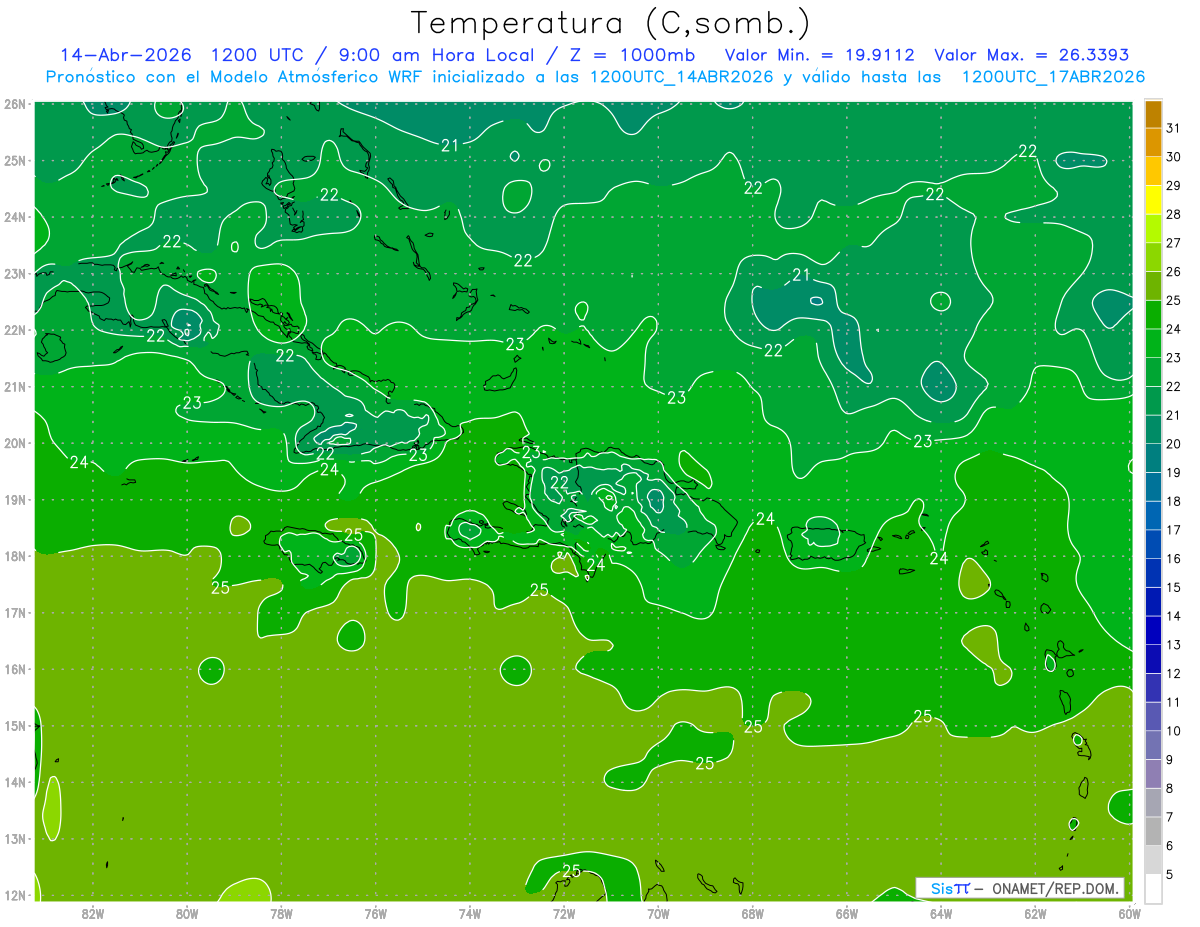The image size is (1200, 927).
Task: Click the 12N latitude axis label
Action: pos(15,895)
